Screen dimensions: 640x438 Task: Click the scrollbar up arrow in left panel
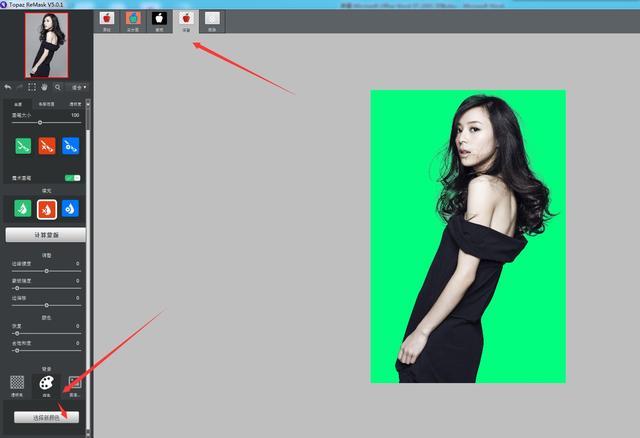coord(88,103)
